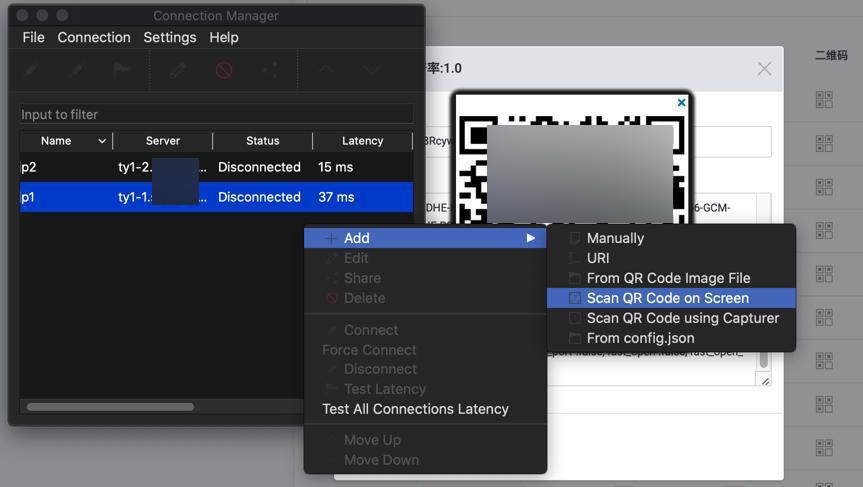Image resolution: width=863 pixels, height=487 pixels.
Task: Open the Settings menu
Action: pos(170,37)
